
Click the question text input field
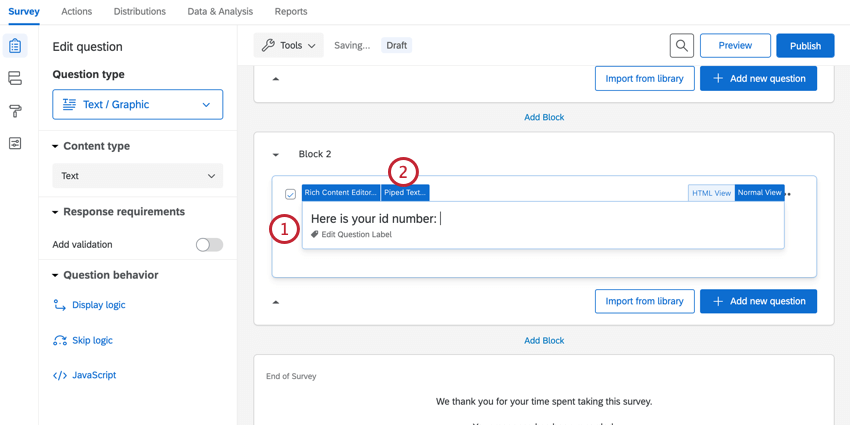point(540,218)
